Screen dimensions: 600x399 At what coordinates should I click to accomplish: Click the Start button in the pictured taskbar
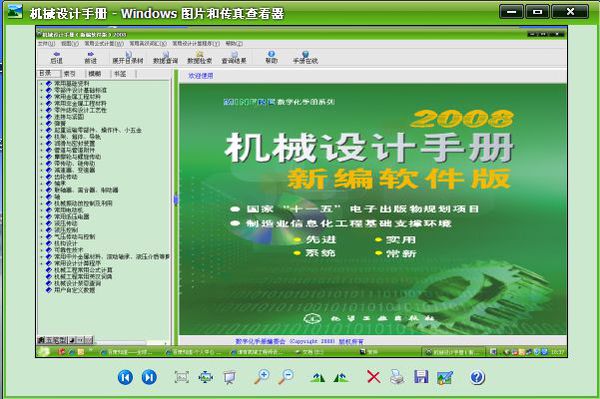(x=43, y=352)
